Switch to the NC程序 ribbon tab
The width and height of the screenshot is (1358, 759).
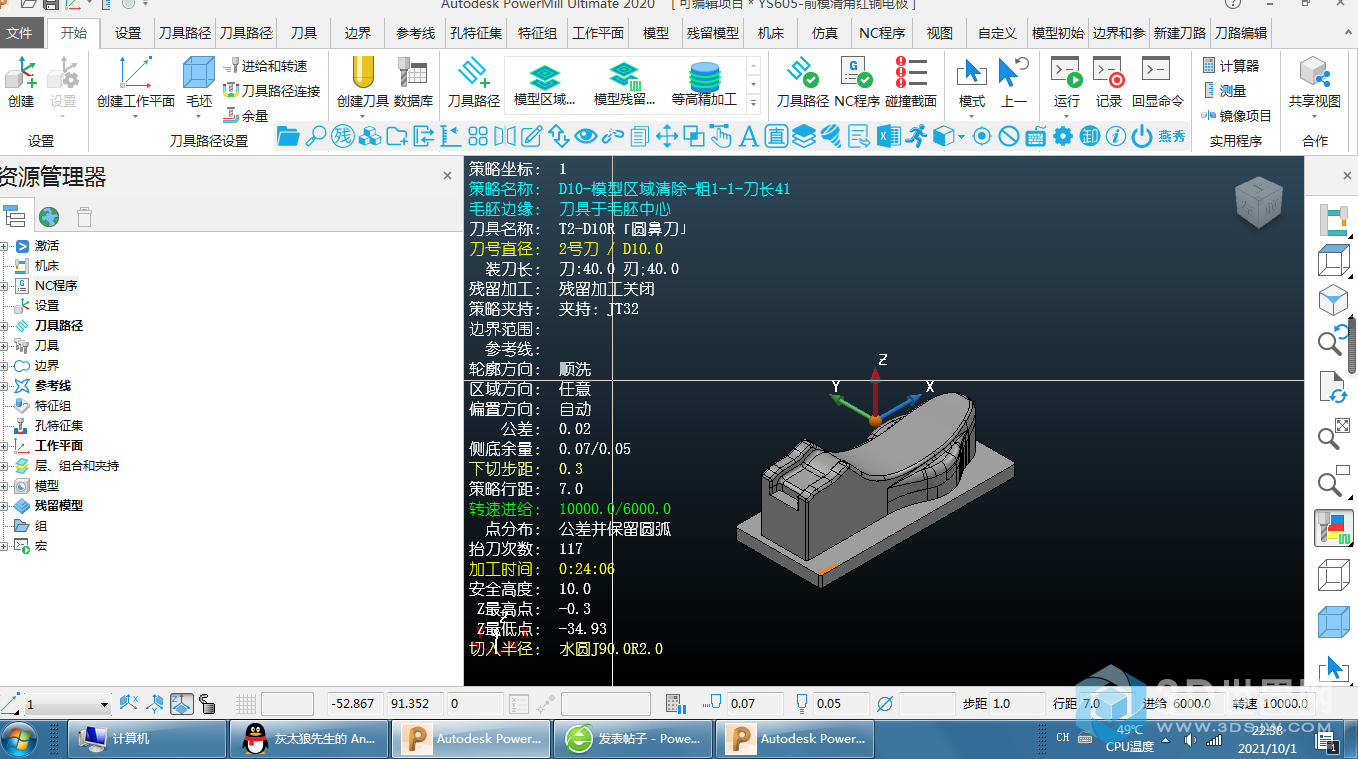click(x=882, y=33)
